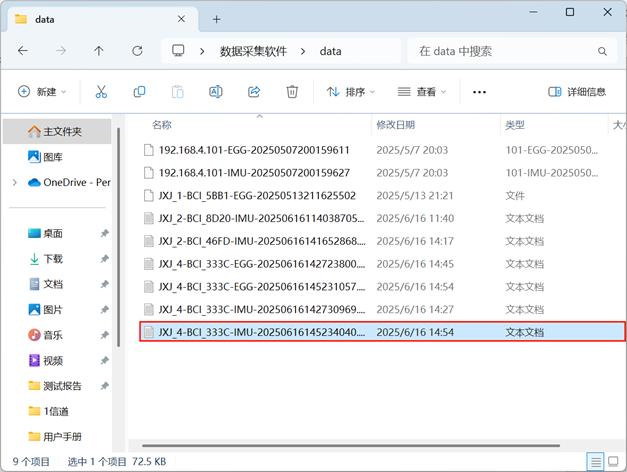
Task: Open a new tab with plus button
Action: 216,19
